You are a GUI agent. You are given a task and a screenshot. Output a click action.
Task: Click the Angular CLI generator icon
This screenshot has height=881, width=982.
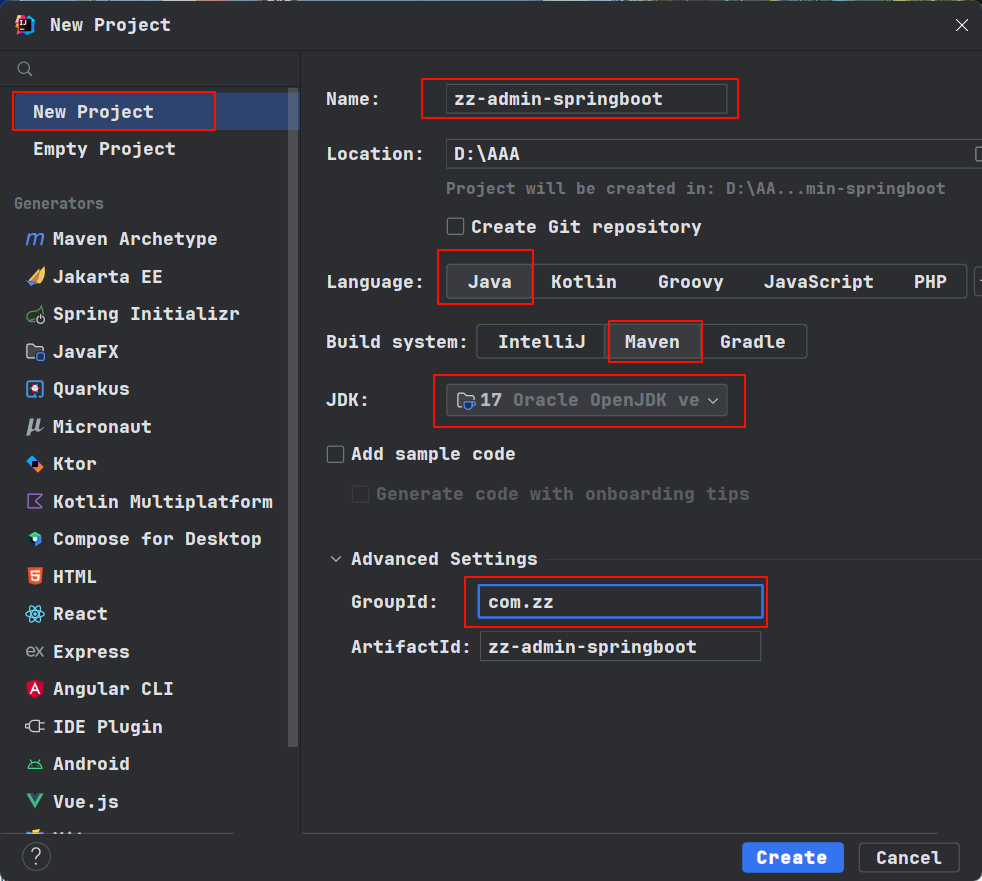35,689
